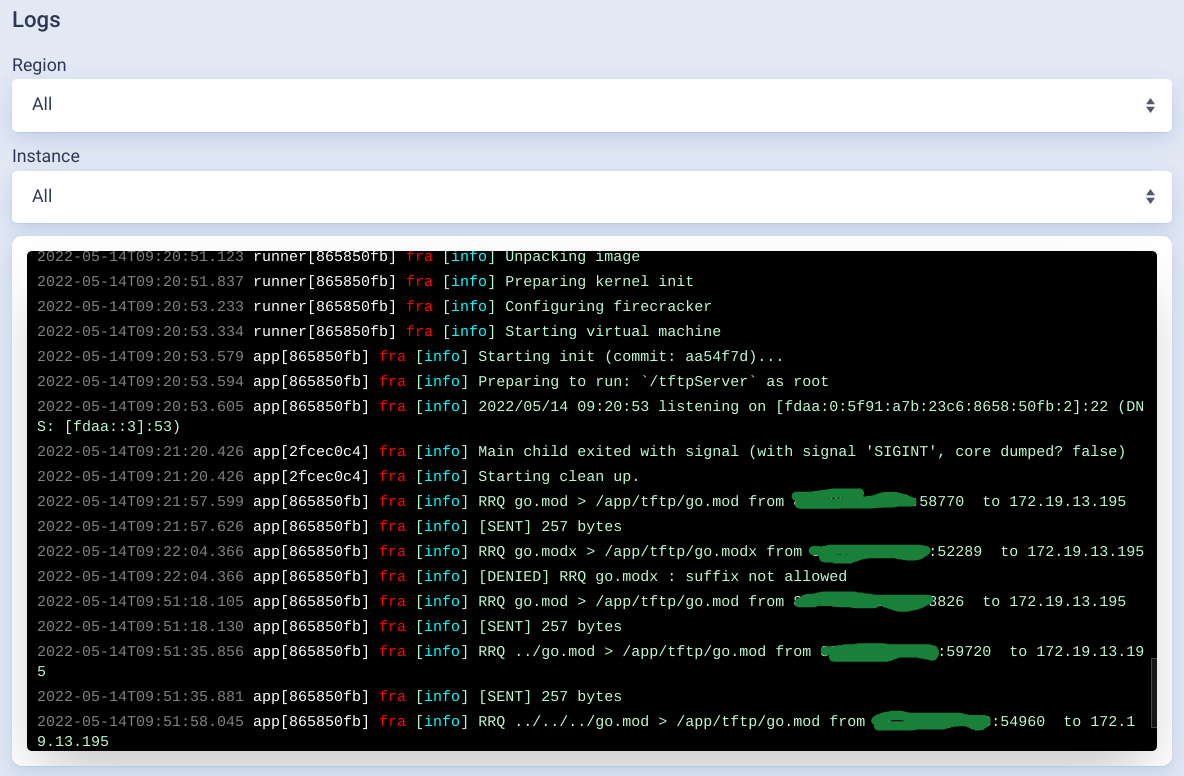Click 'app[2fcec0c4]' on the SIGINT line
The height and width of the screenshot is (776, 1184).
pyautogui.click(x=311, y=451)
